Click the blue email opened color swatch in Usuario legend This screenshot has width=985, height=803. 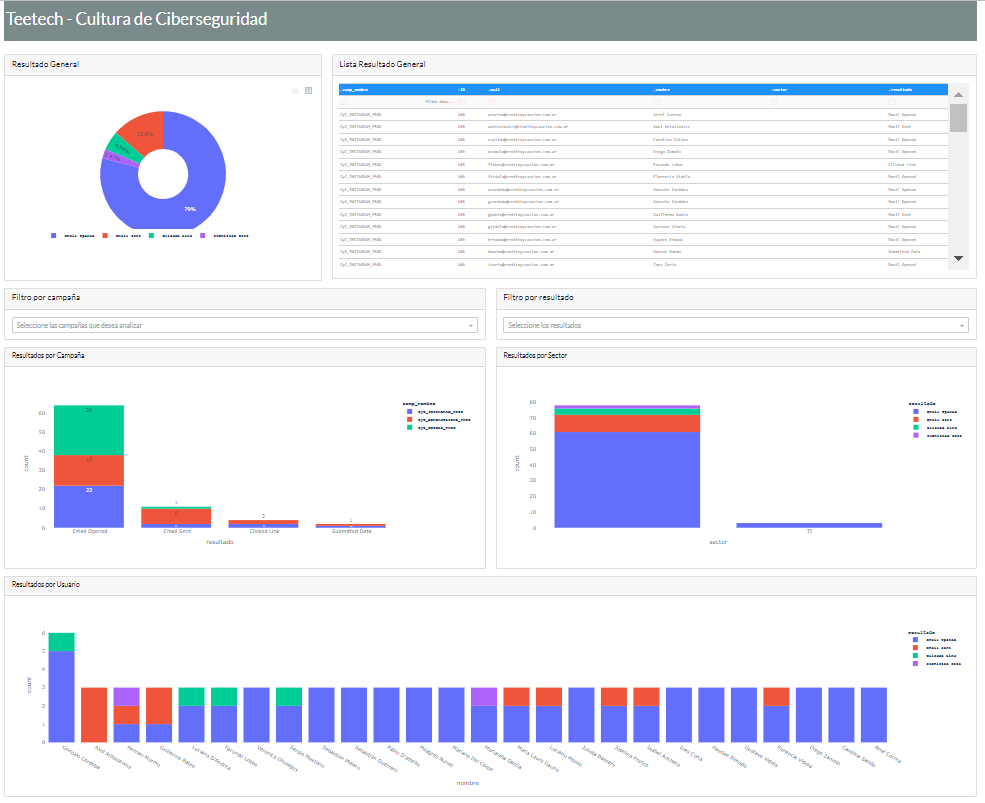[x=915, y=640]
